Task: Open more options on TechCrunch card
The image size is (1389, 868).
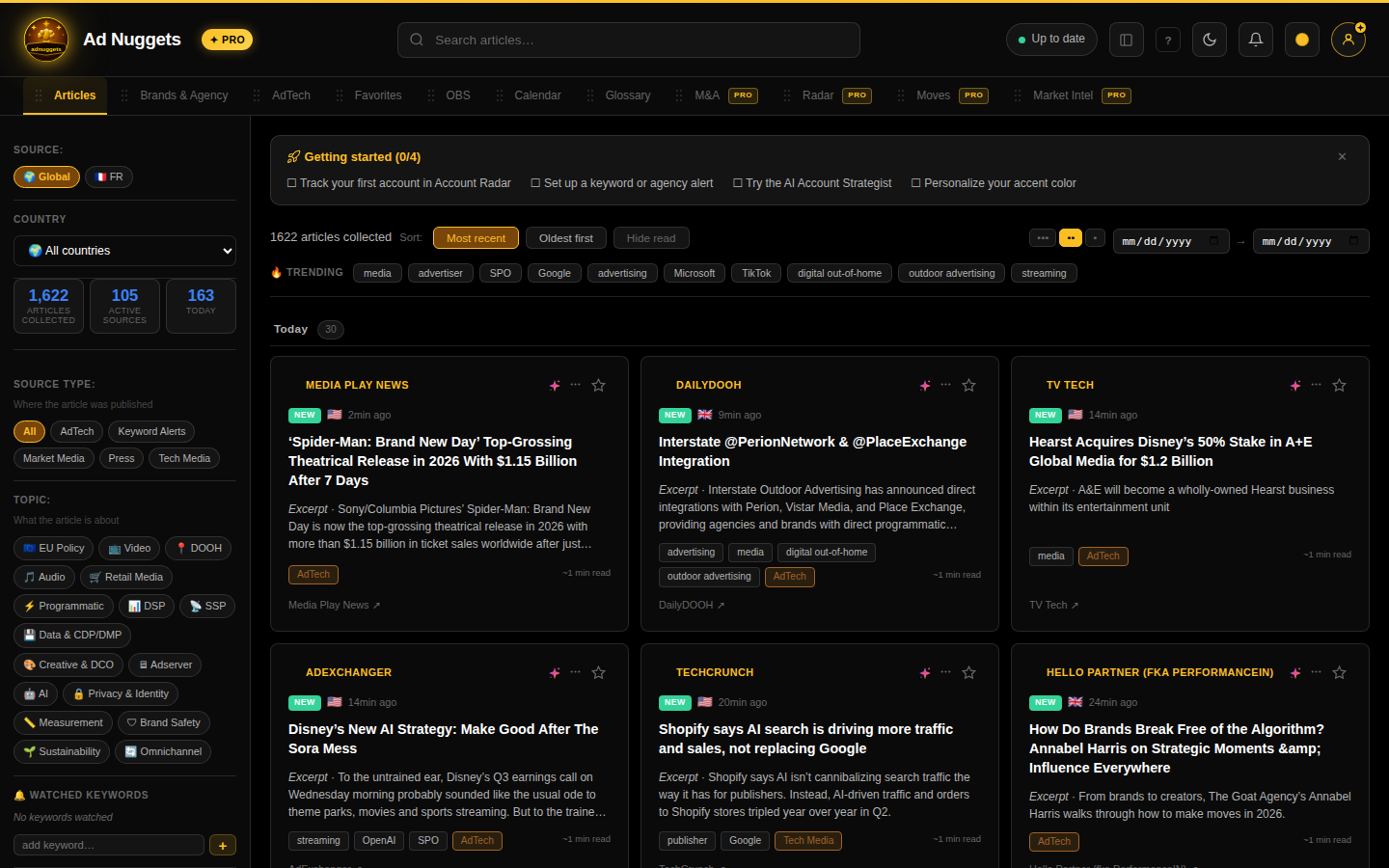Action: pyautogui.click(x=945, y=671)
